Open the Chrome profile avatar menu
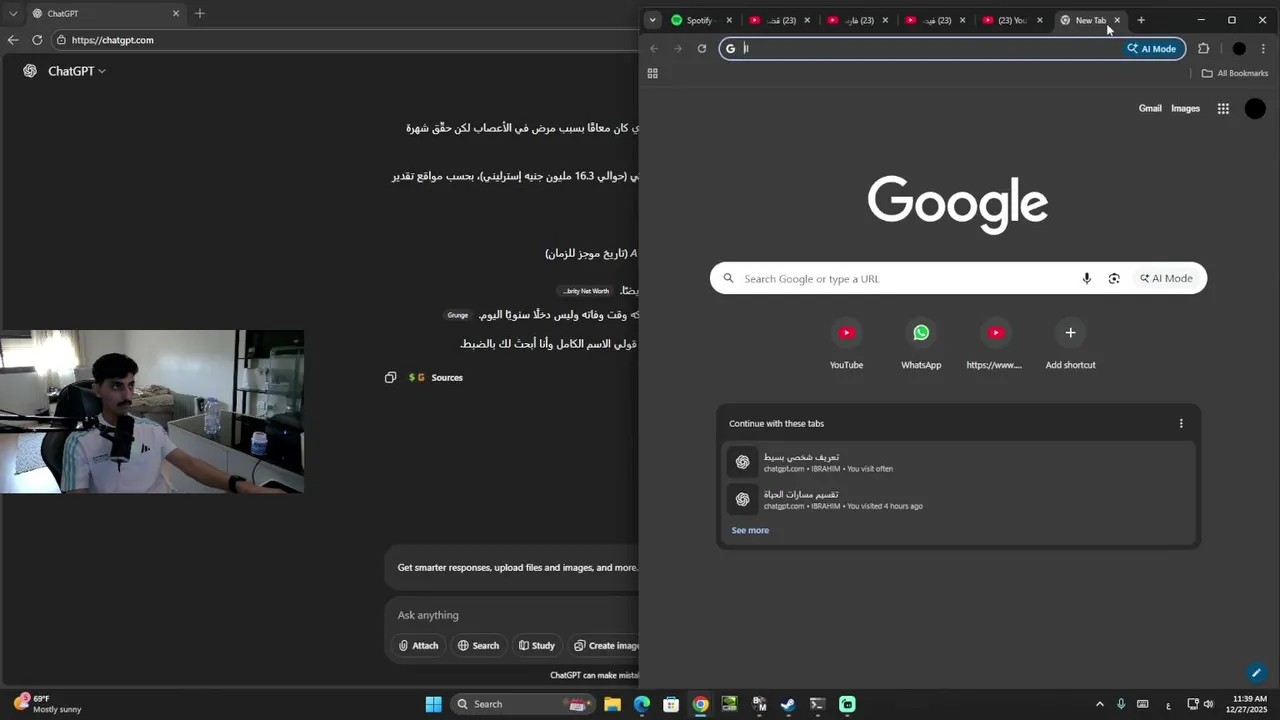This screenshot has height=720, width=1280. coord(1239,48)
